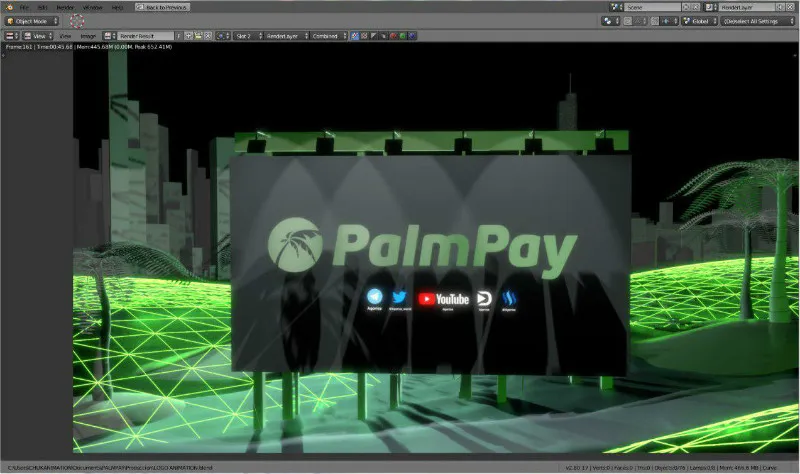Click the YouTube logo on the billboard

443,299
